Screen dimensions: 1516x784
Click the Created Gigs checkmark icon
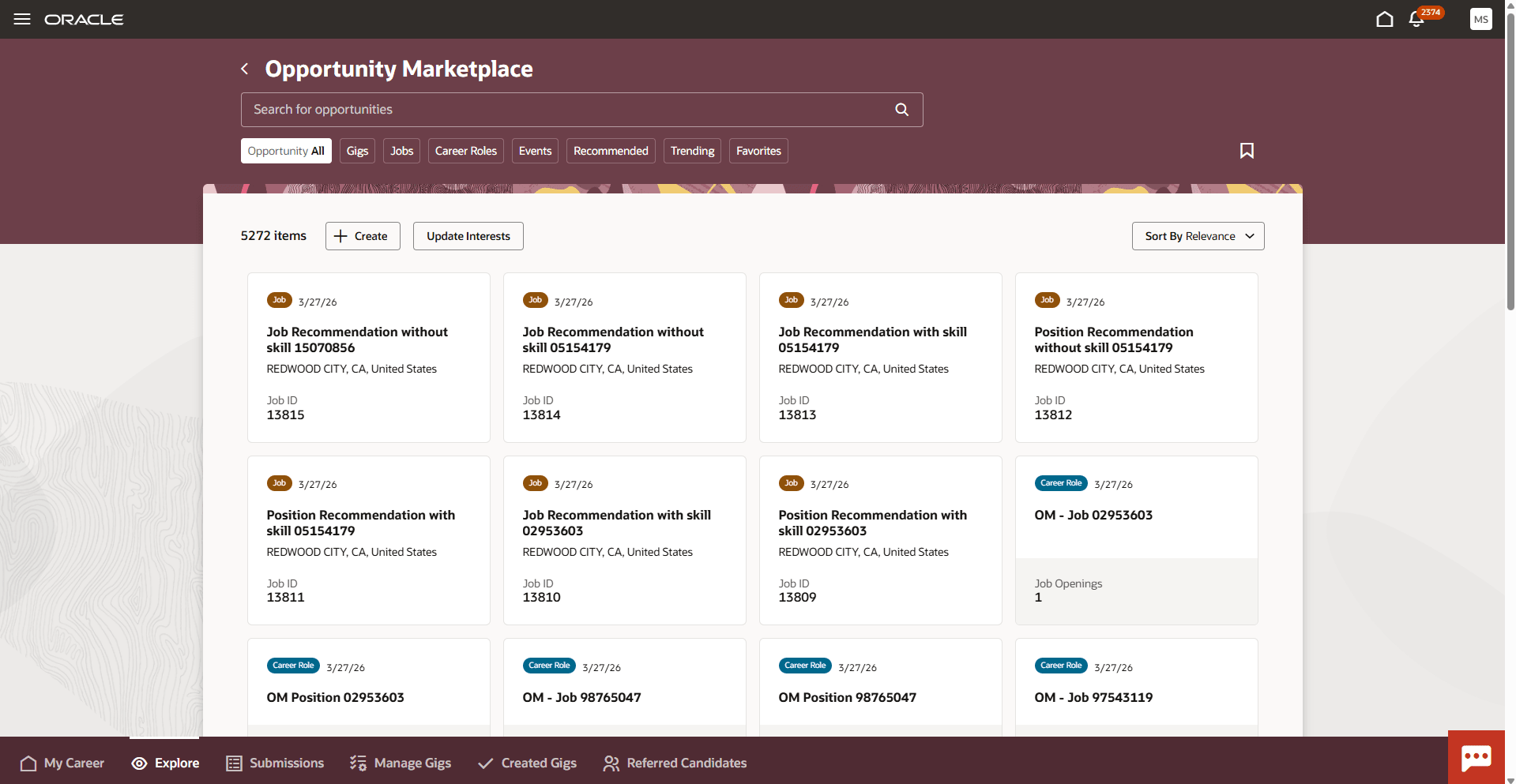click(x=485, y=763)
